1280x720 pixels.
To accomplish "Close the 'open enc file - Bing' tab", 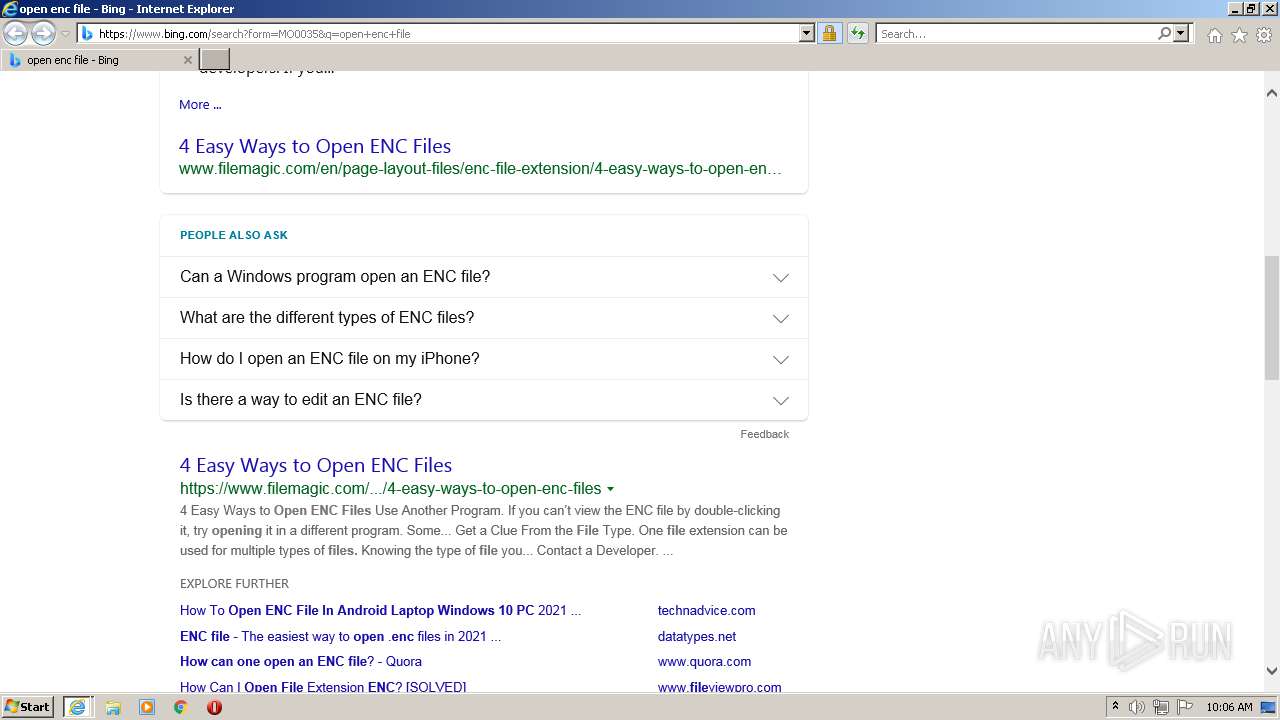I will pos(187,60).
